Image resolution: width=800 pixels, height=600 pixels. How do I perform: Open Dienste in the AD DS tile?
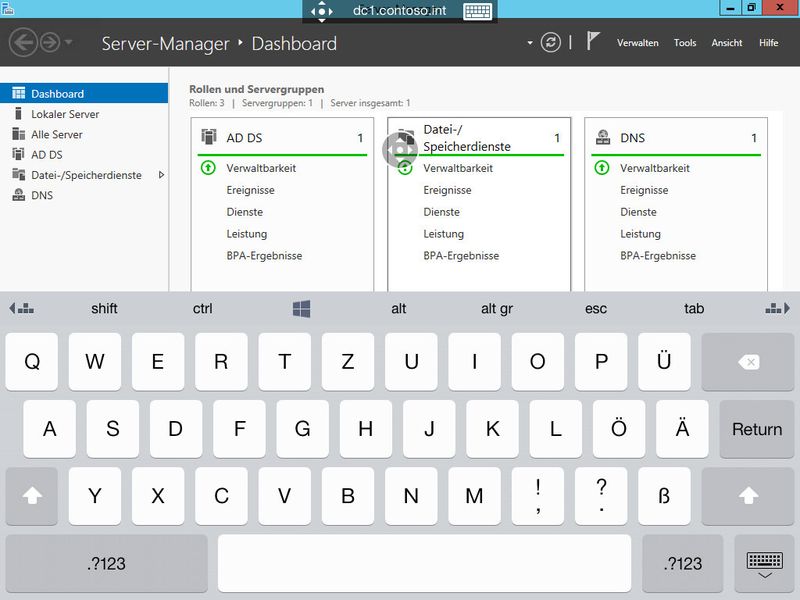(x=245, y=212)
